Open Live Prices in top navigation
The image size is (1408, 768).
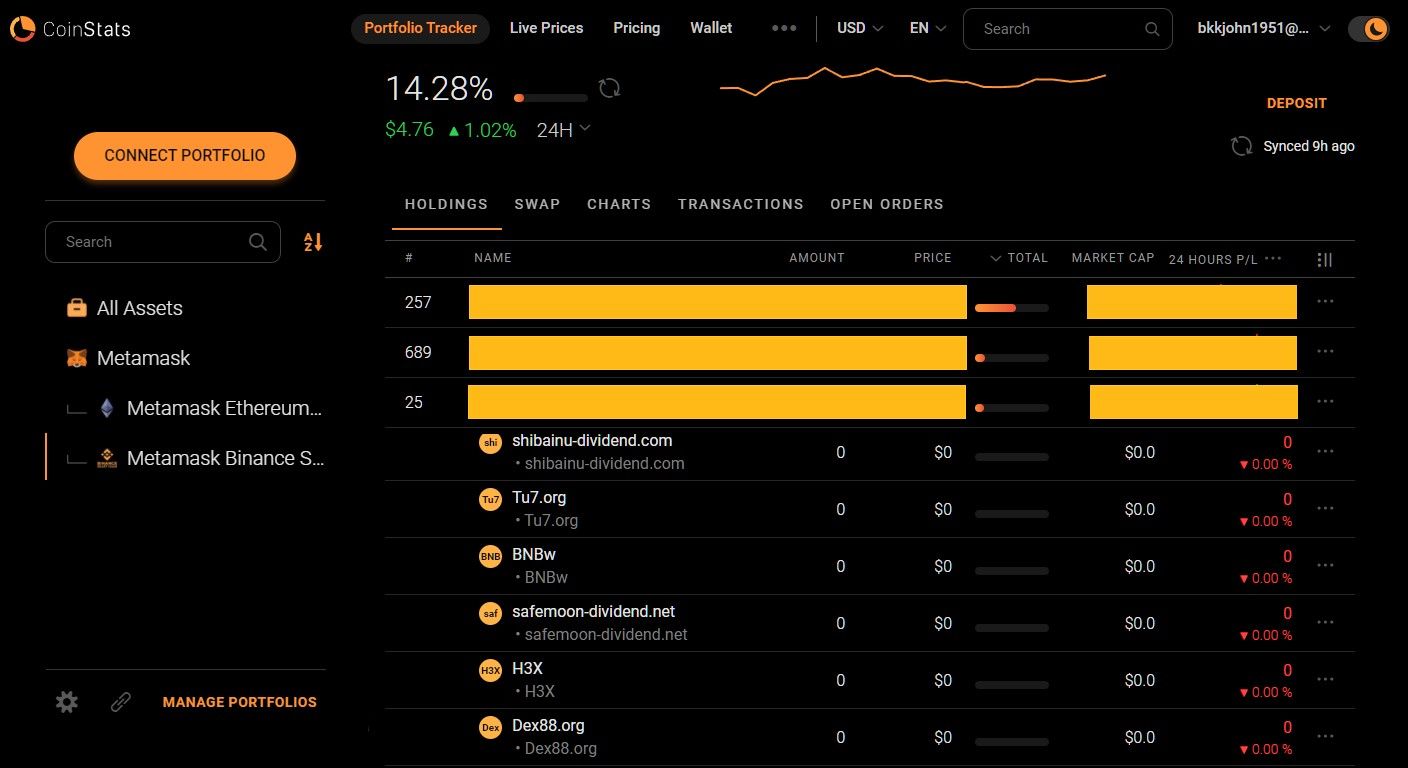[546, 28]
